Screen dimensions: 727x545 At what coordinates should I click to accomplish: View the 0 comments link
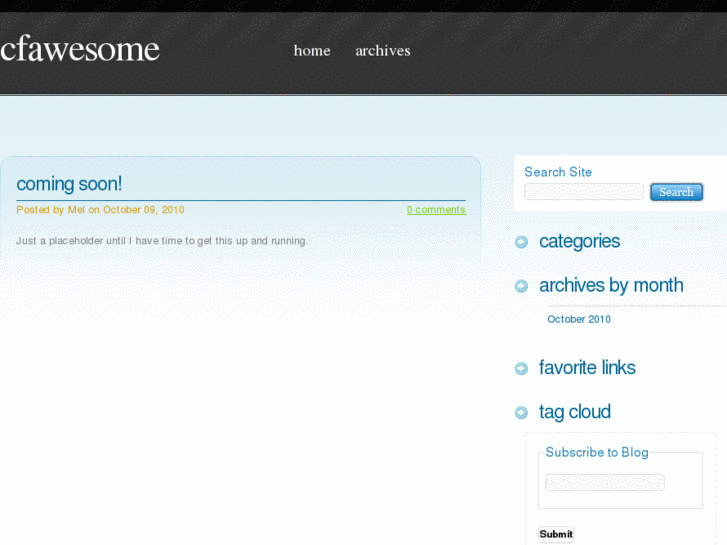[436, 210]
